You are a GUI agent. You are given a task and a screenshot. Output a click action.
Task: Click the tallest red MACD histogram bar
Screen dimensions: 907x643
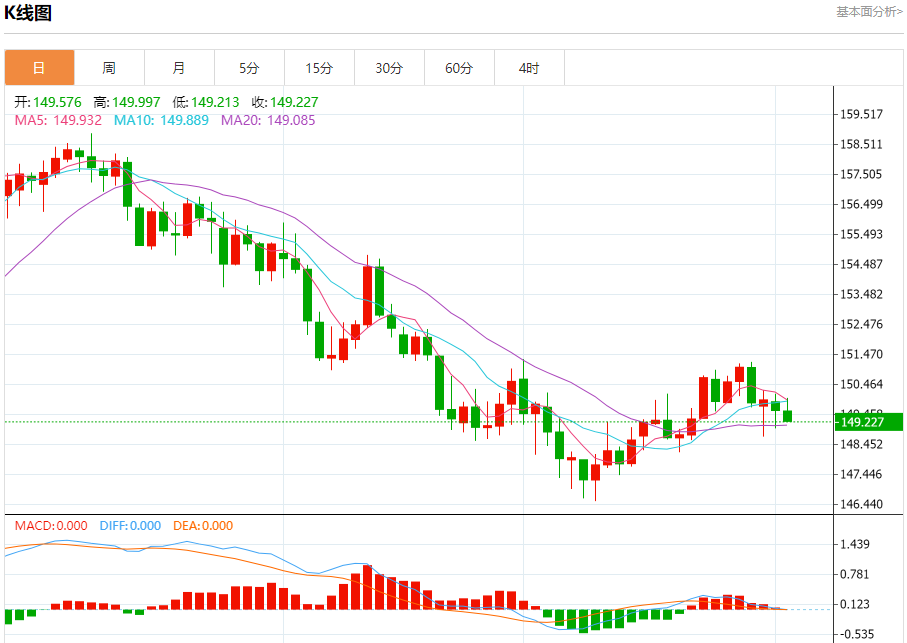[367, 587]
